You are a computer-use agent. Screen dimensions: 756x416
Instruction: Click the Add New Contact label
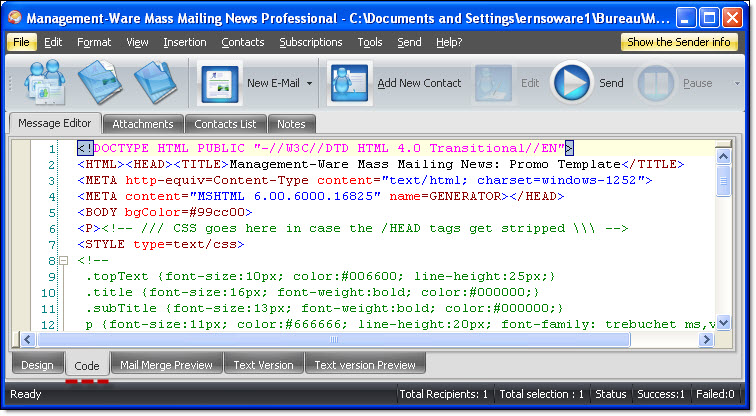[419, 83]
